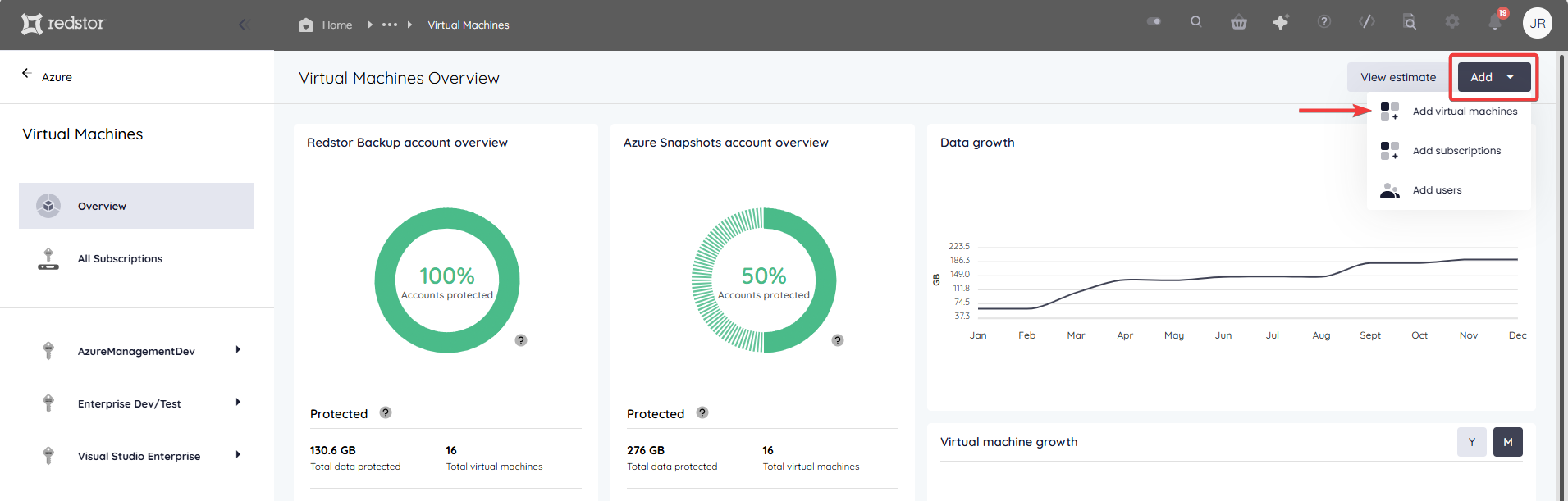Click the Add virtual machines icon
Screen dimensions: 1568x501
(x=1390, y=112)
